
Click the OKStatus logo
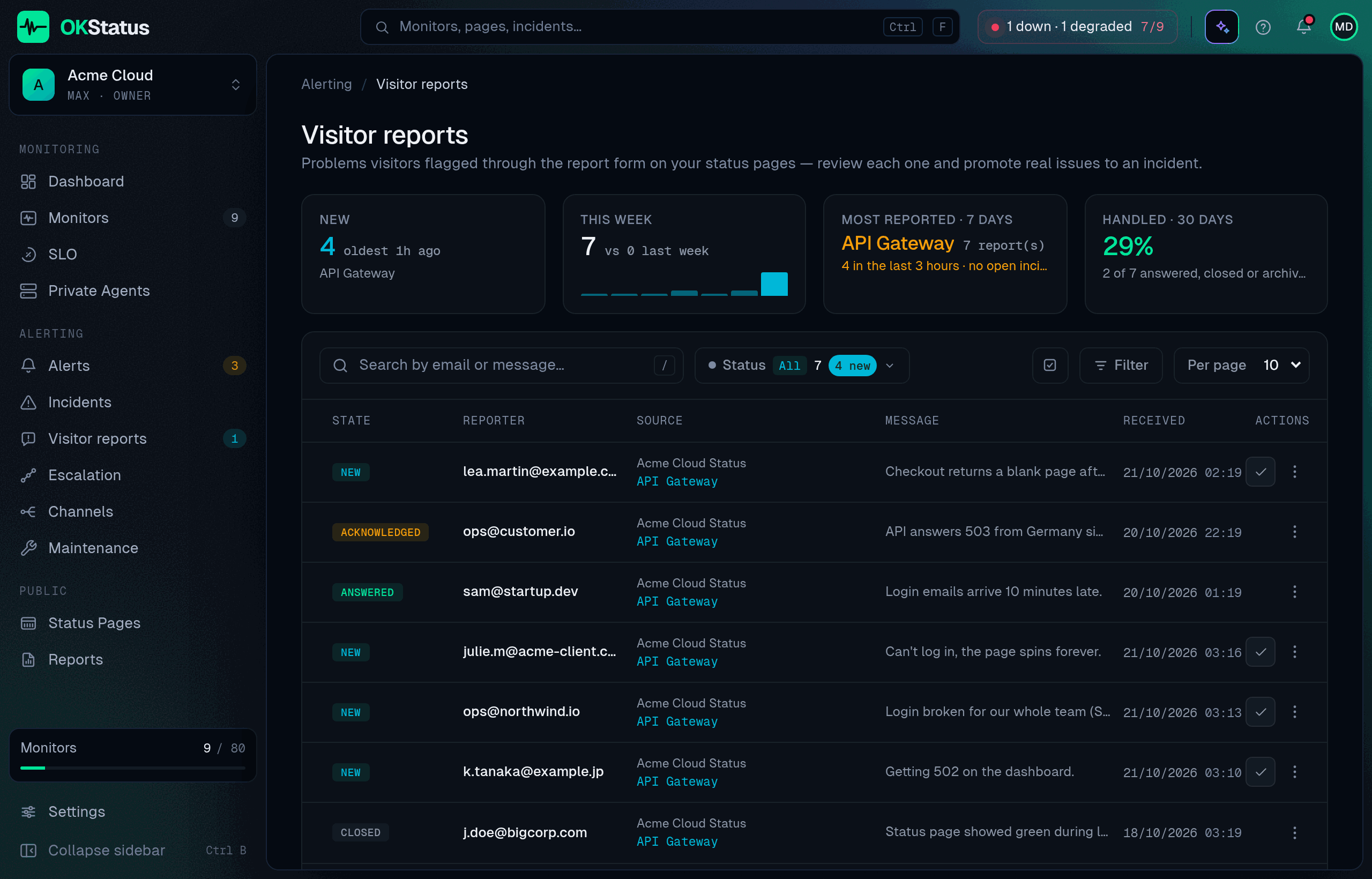click(x=83, y=27)
